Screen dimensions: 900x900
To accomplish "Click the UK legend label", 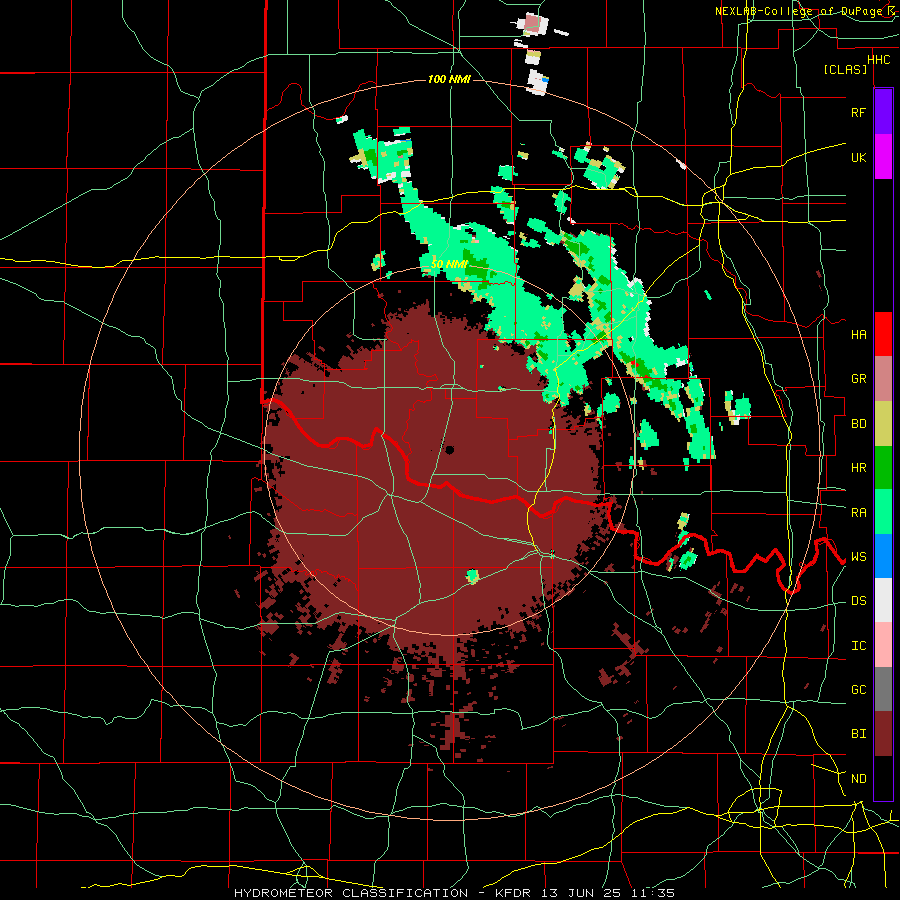I will click(x=858, y=158).
